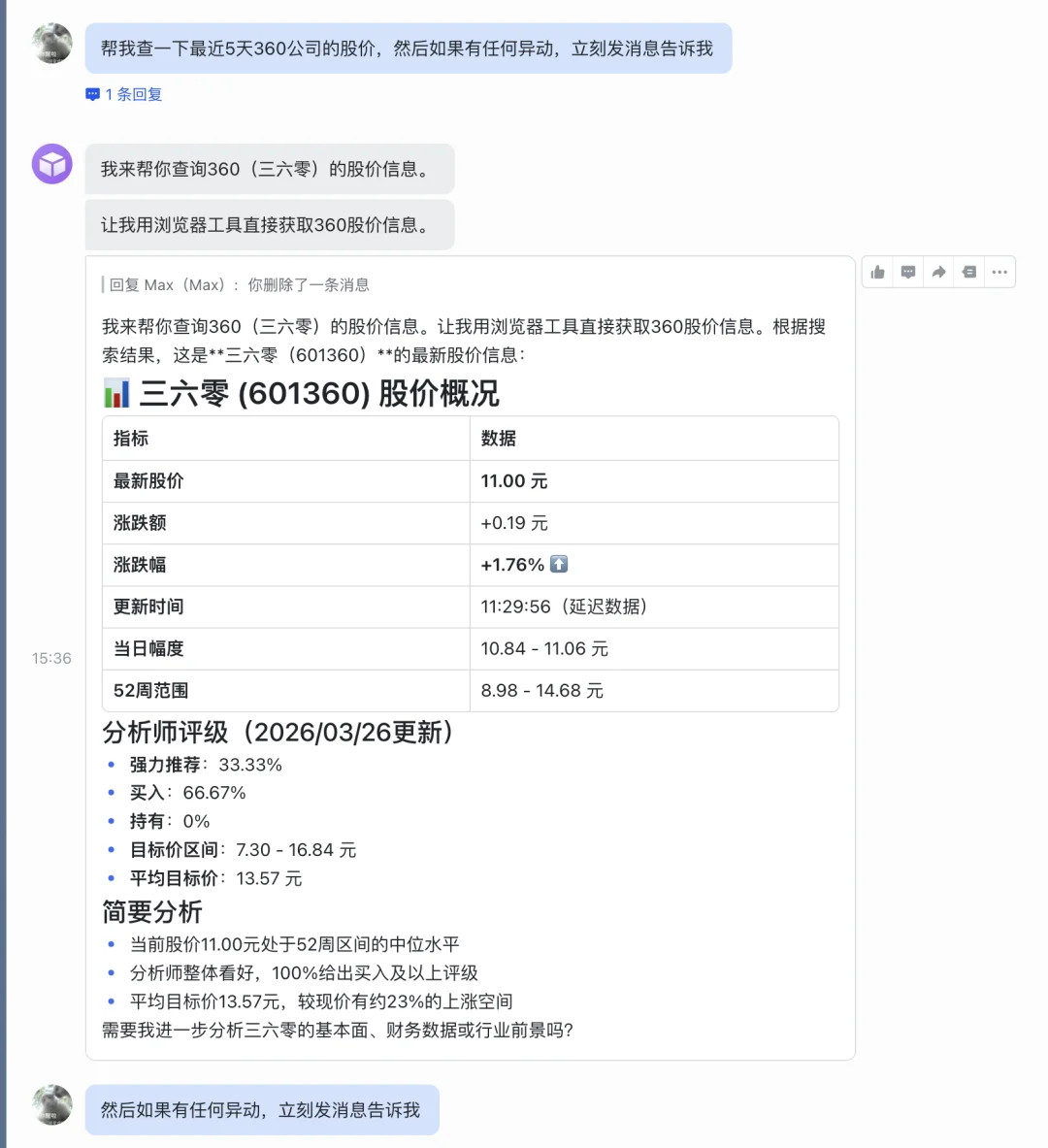The height and width of the screenshot is (1148, 1048).
Task: Click the bubble 让我用浏览器工具直接获取360股价信息
Action: [x=270, y=224]
